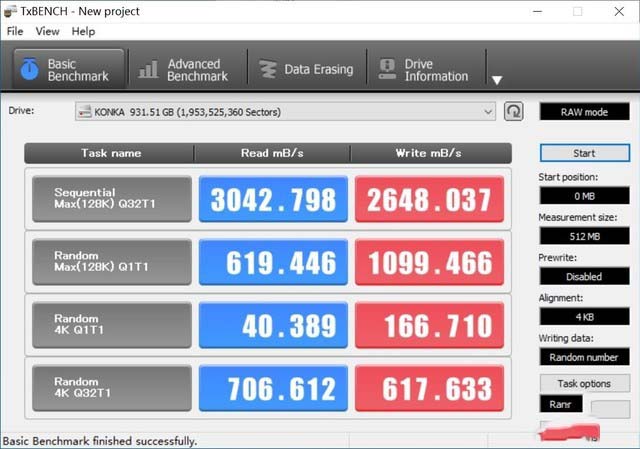This screenshot has width=640, height=449.
Task: Open the Help menu
Action: pos(83,31)
